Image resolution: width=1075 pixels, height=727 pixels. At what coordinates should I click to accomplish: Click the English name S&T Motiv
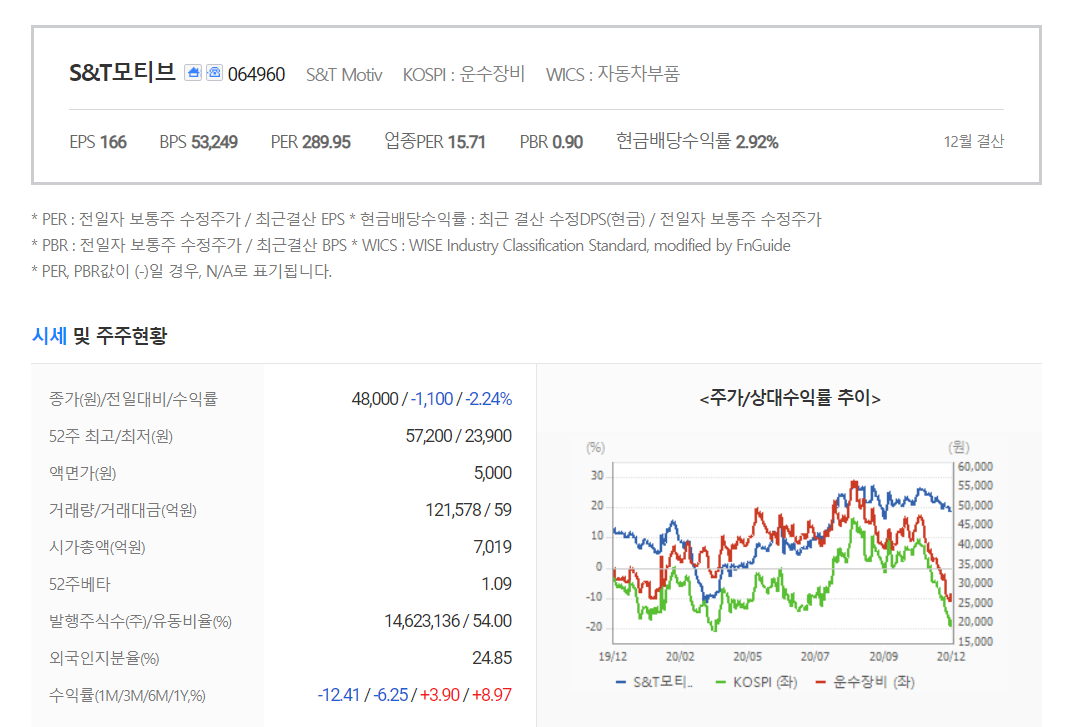344,74
